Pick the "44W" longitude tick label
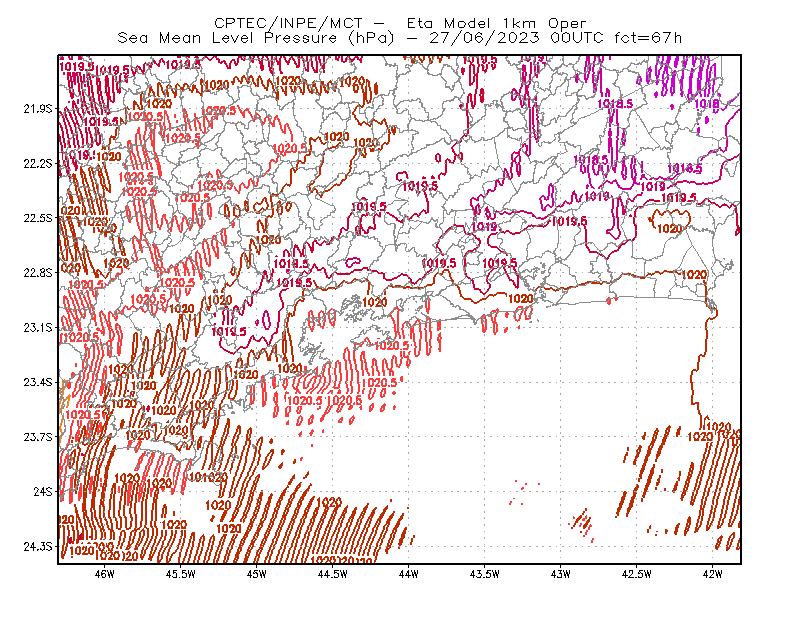800x618 pixels. tap(408, 574)
